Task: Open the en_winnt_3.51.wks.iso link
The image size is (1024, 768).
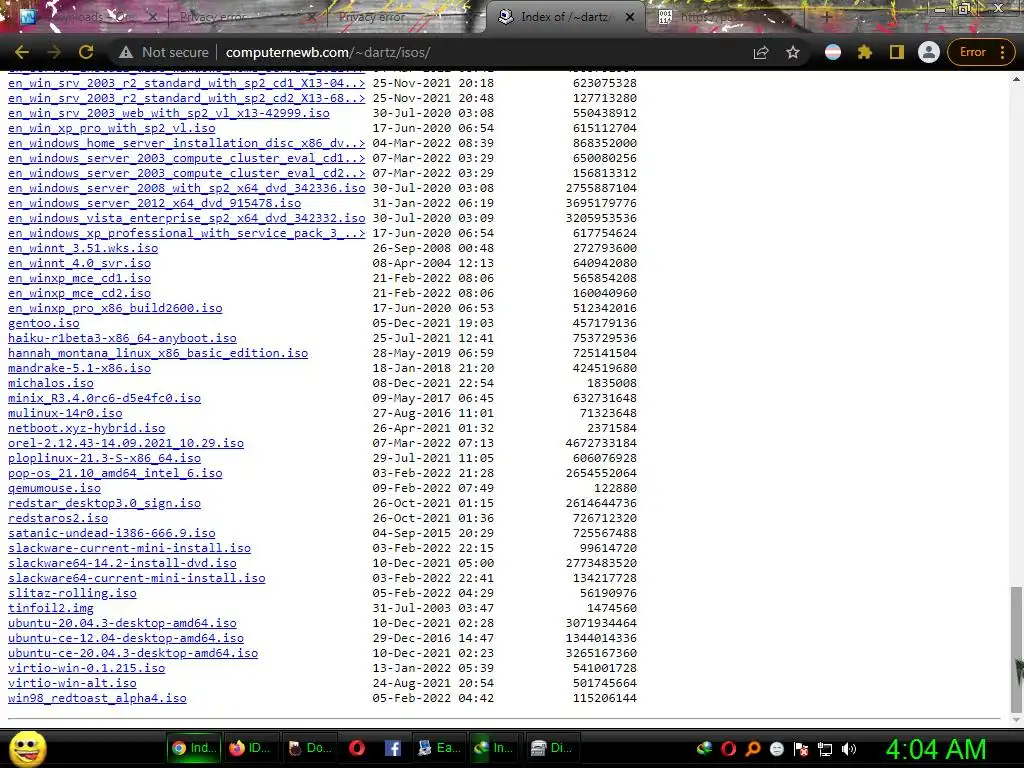Action: [83, 248]
